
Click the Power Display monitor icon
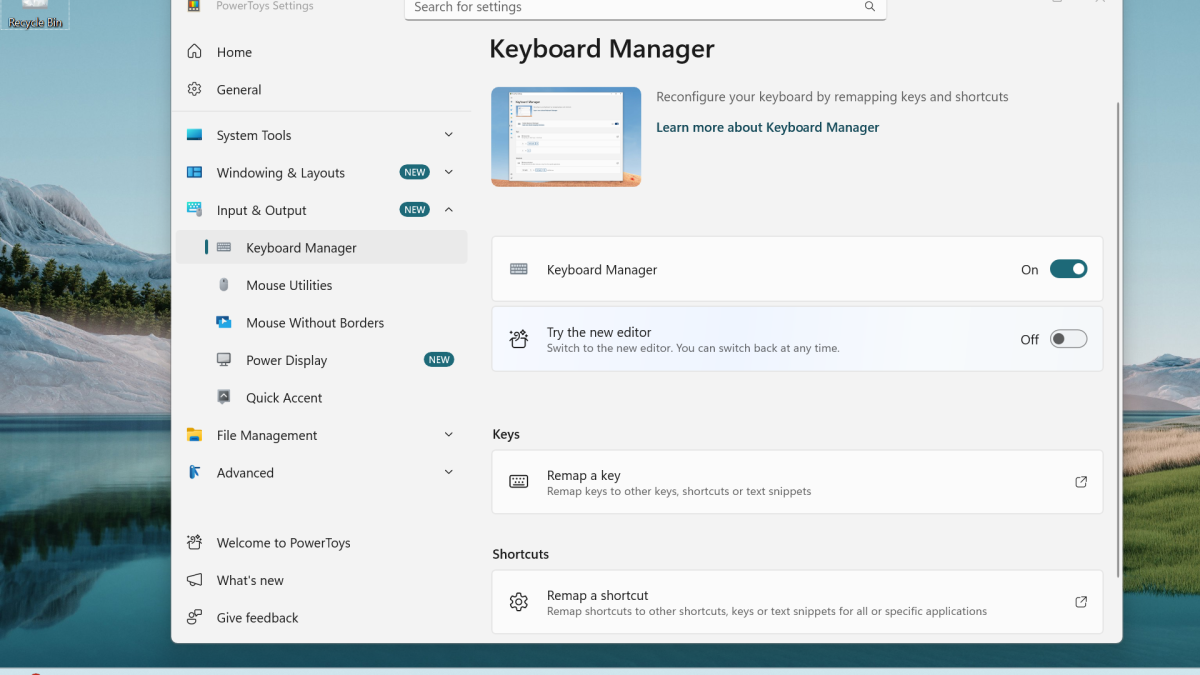click(224, 360)
